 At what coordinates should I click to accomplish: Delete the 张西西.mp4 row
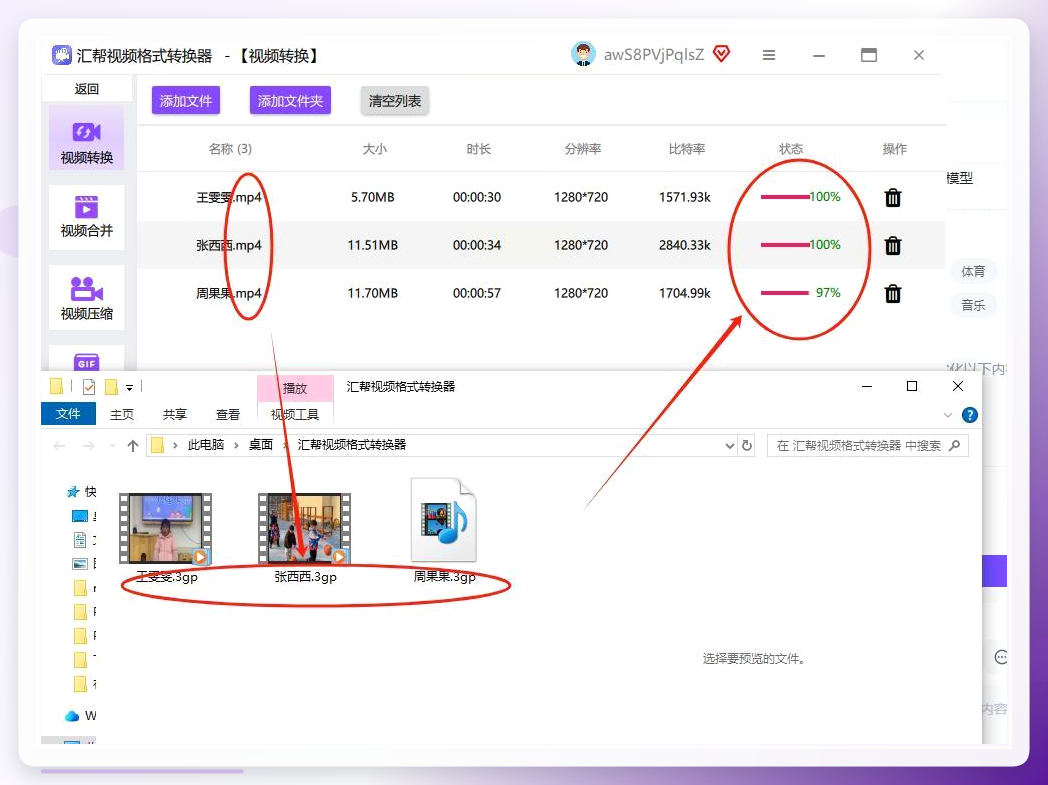tap(893, 245)
